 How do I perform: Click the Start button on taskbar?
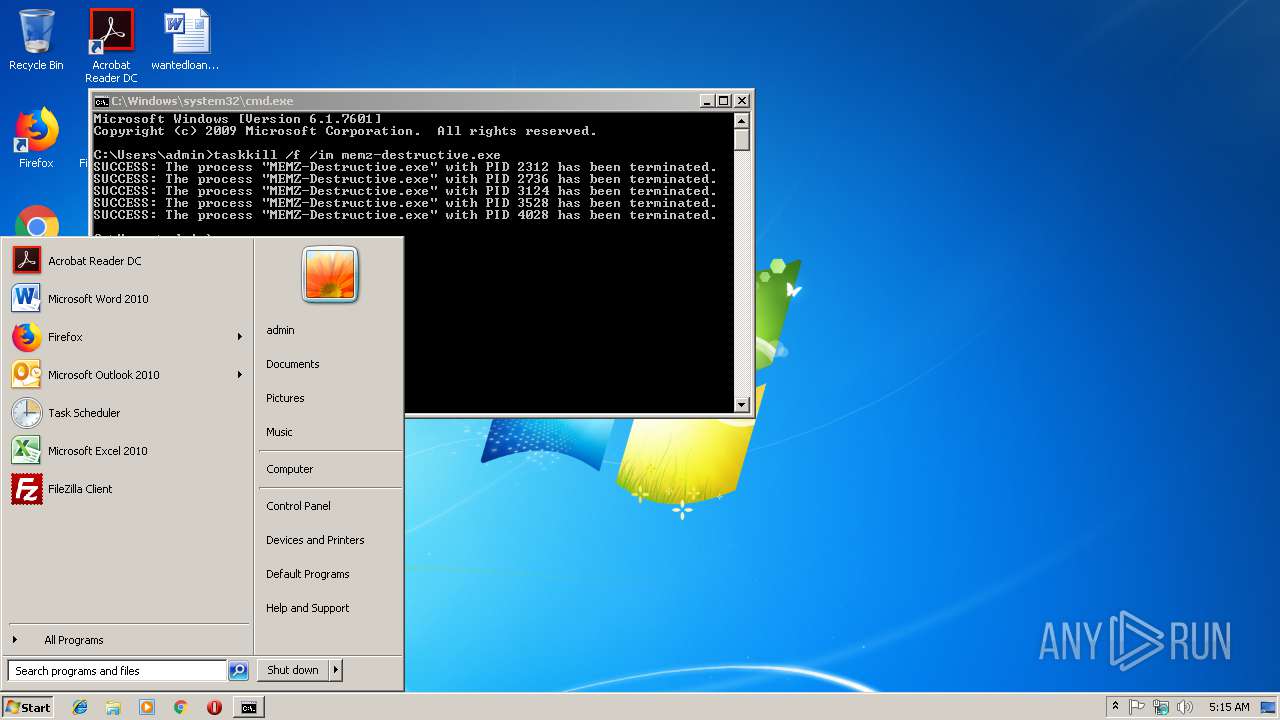point(28,707)
